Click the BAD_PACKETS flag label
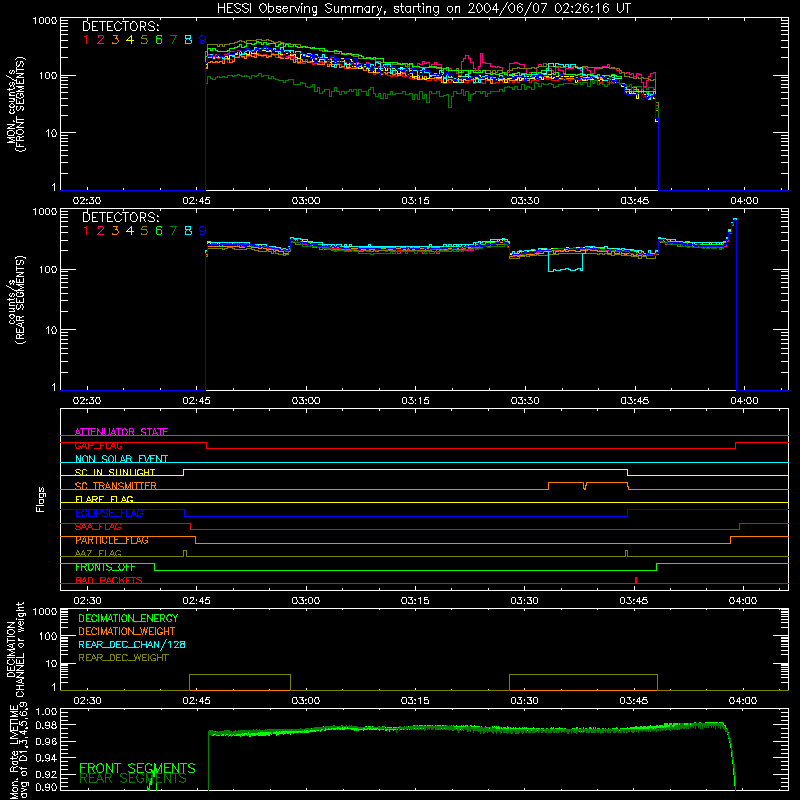The height and width of the screenshot is (800, 800). (109, 581)
